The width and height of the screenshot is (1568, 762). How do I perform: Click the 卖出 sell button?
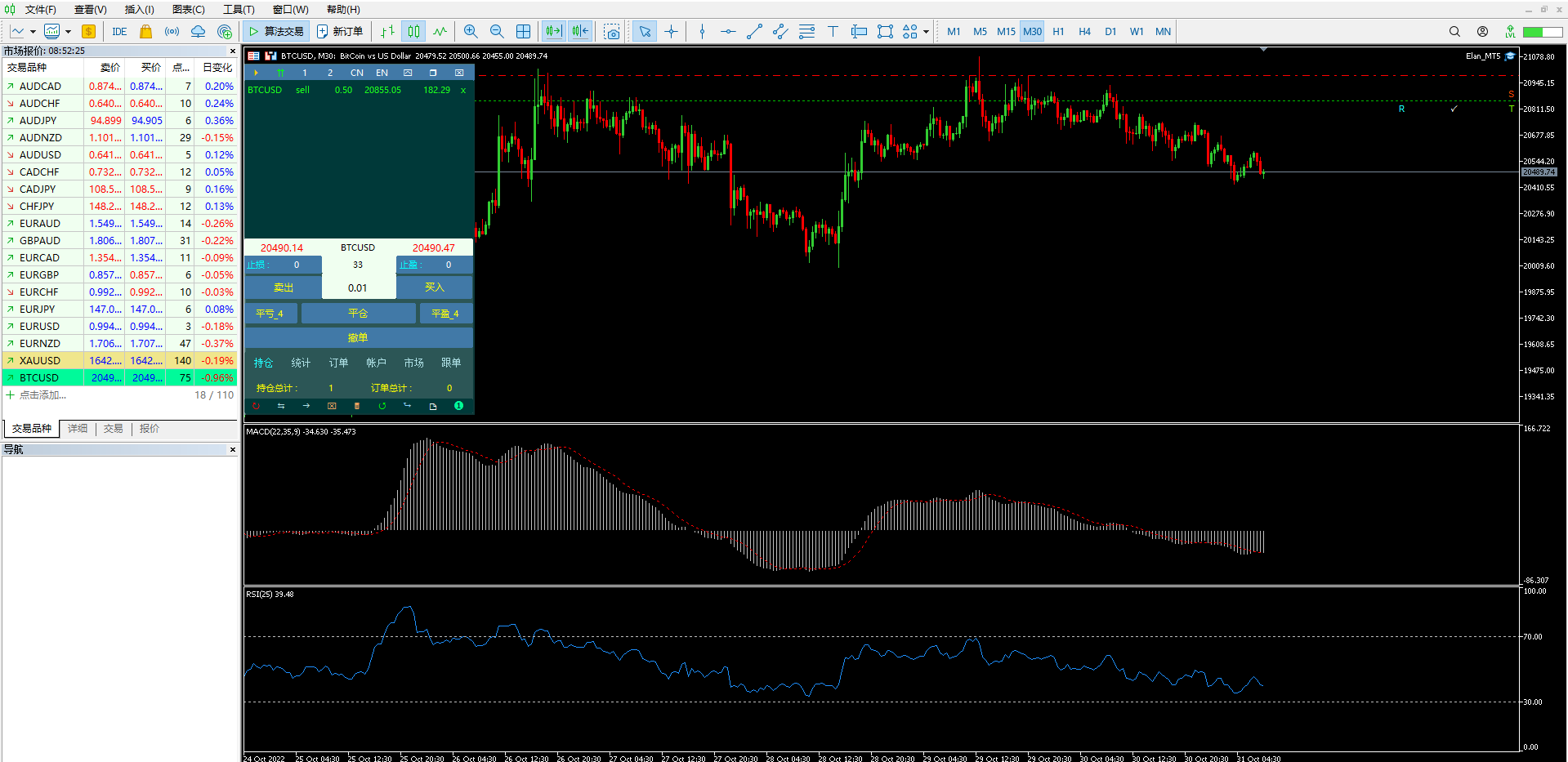click(284, 287)
